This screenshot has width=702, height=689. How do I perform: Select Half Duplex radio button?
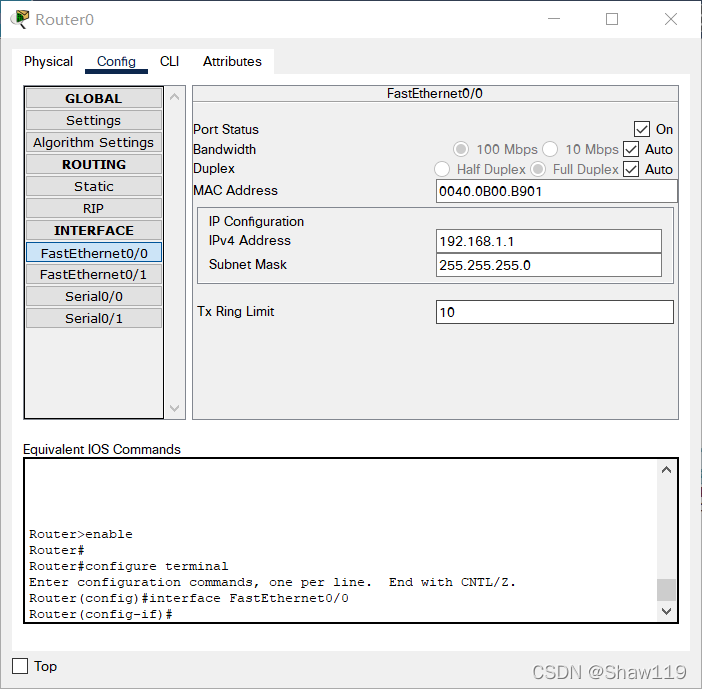click(442, 169)
